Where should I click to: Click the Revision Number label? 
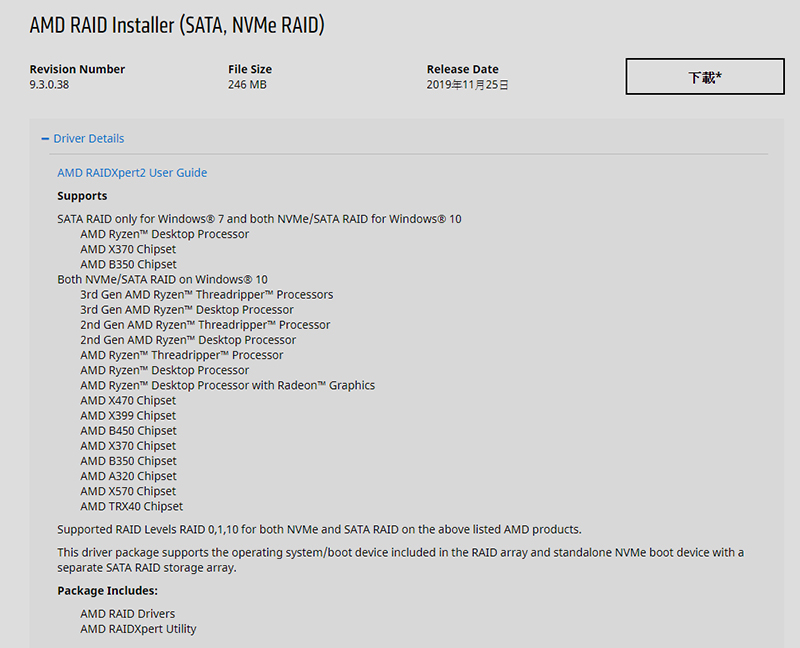(x=77, y=69)
